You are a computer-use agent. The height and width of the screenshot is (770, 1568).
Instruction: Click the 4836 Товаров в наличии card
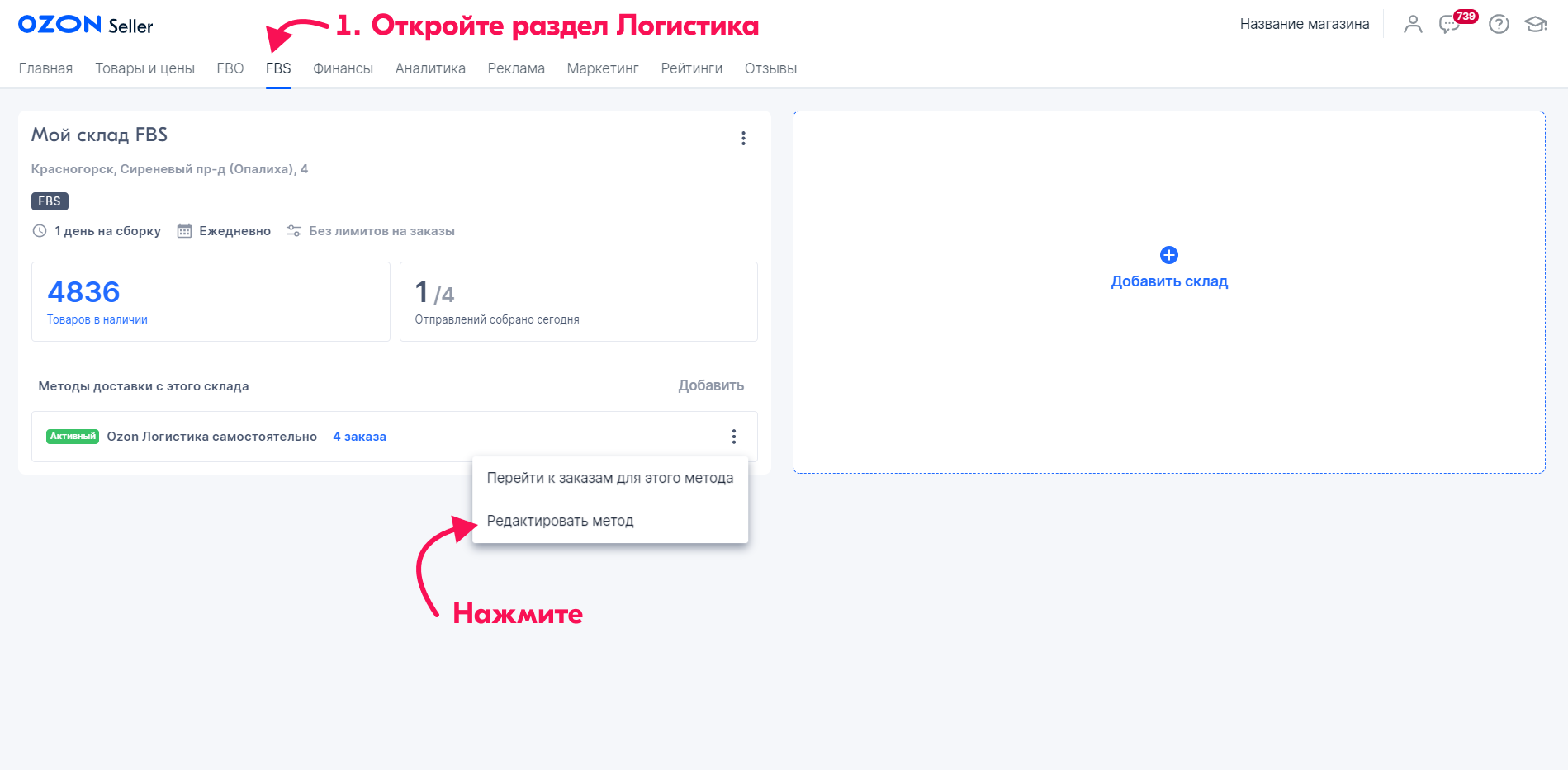coord(211,301)
